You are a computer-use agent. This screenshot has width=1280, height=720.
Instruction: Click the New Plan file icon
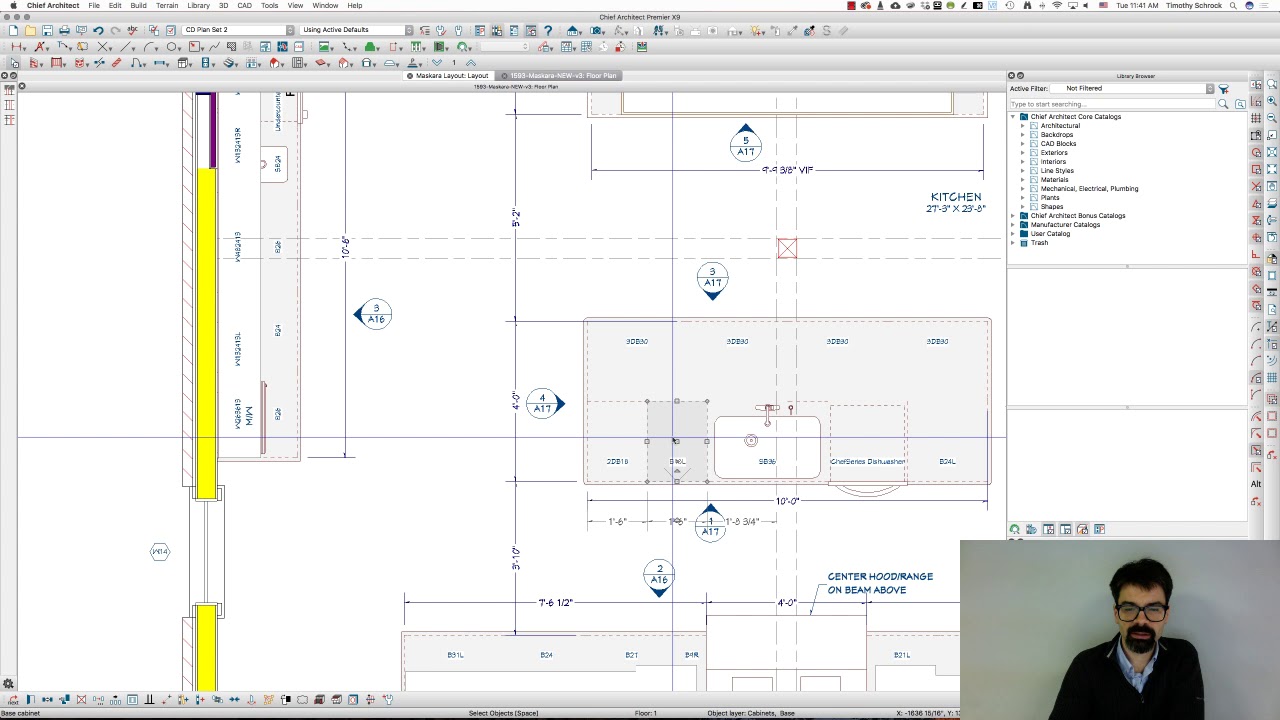(13, 30)
